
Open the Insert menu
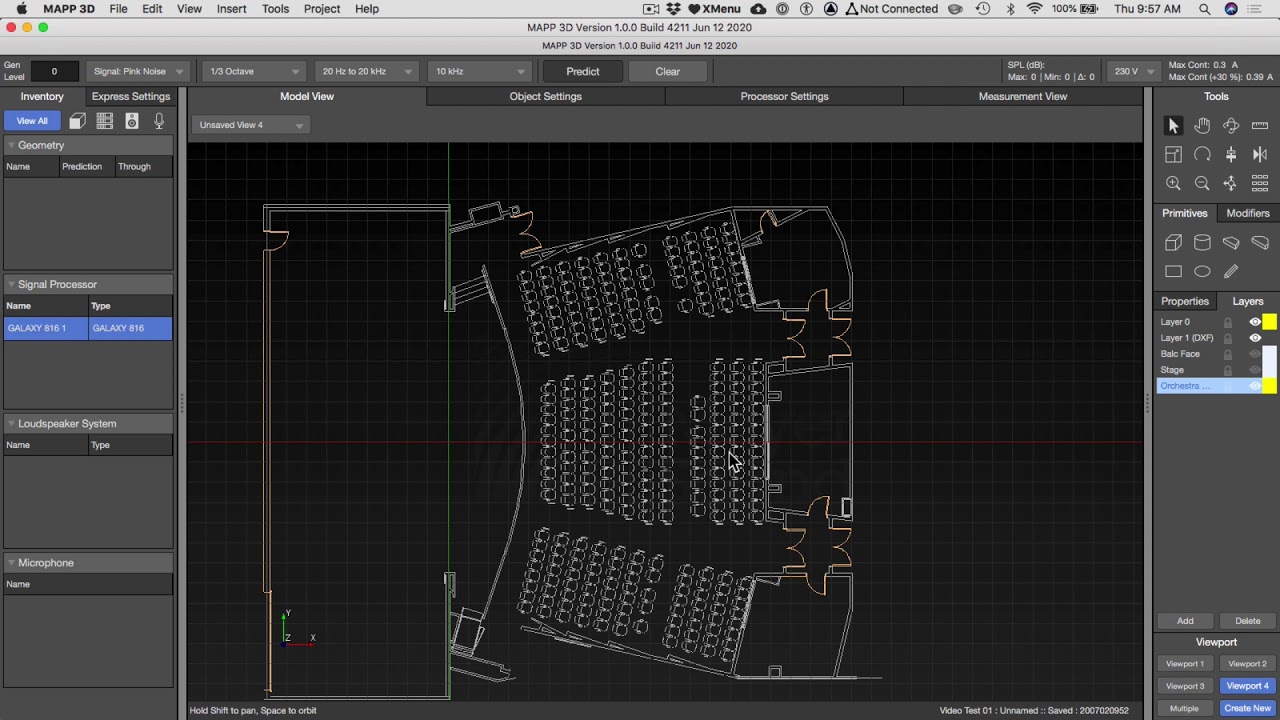point(231,9)
